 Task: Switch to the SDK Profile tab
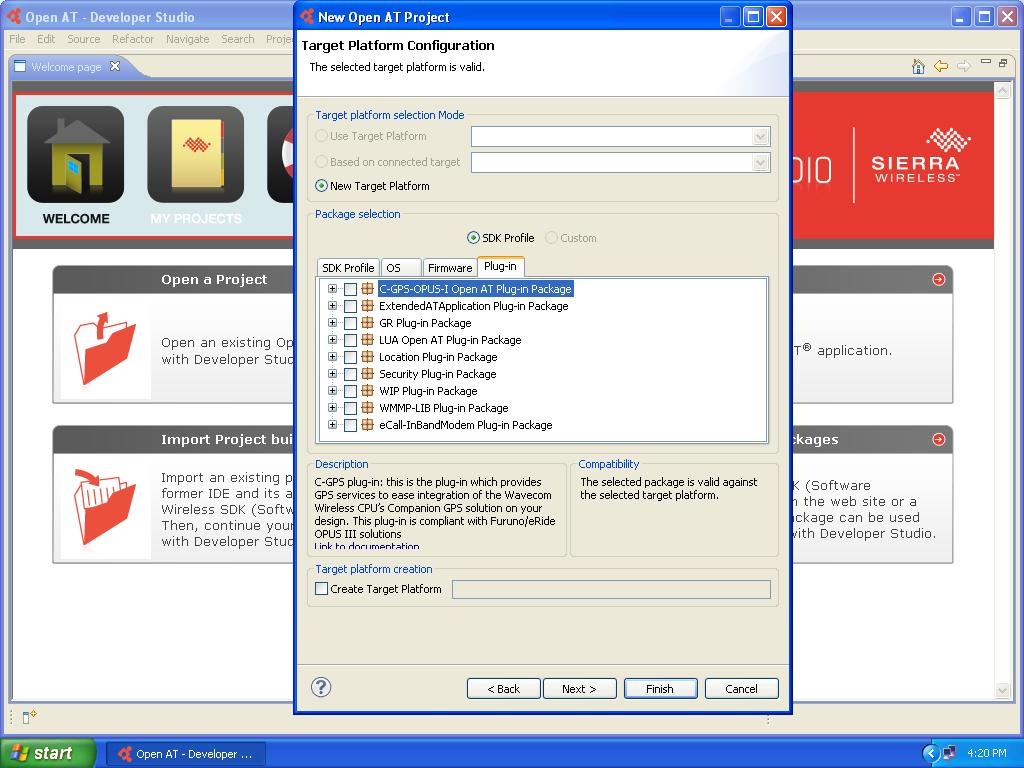[x=348, y=268]
